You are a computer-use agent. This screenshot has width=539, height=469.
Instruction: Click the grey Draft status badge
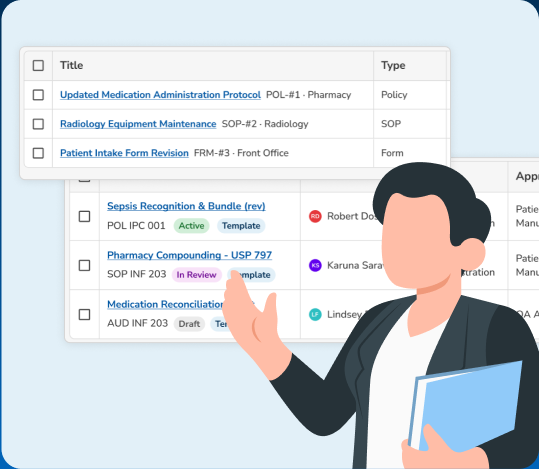tap(189, 324)
